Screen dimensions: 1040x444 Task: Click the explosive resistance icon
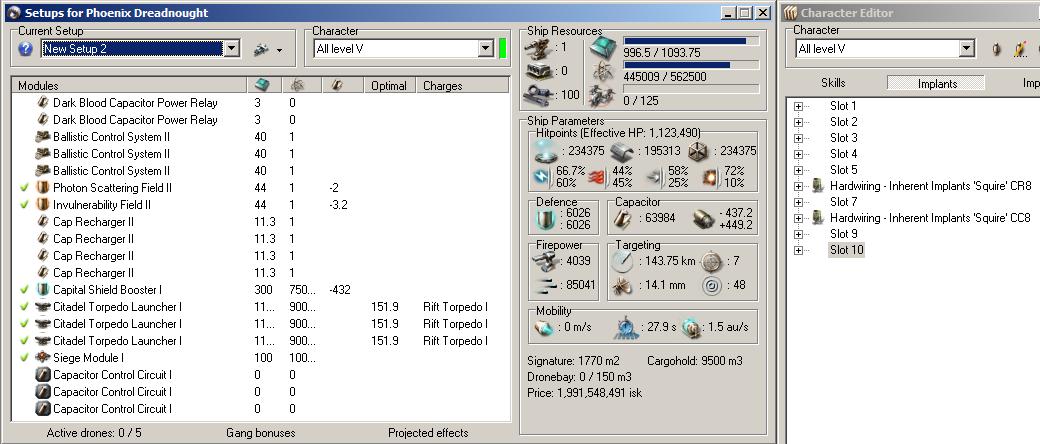point(710,177)
